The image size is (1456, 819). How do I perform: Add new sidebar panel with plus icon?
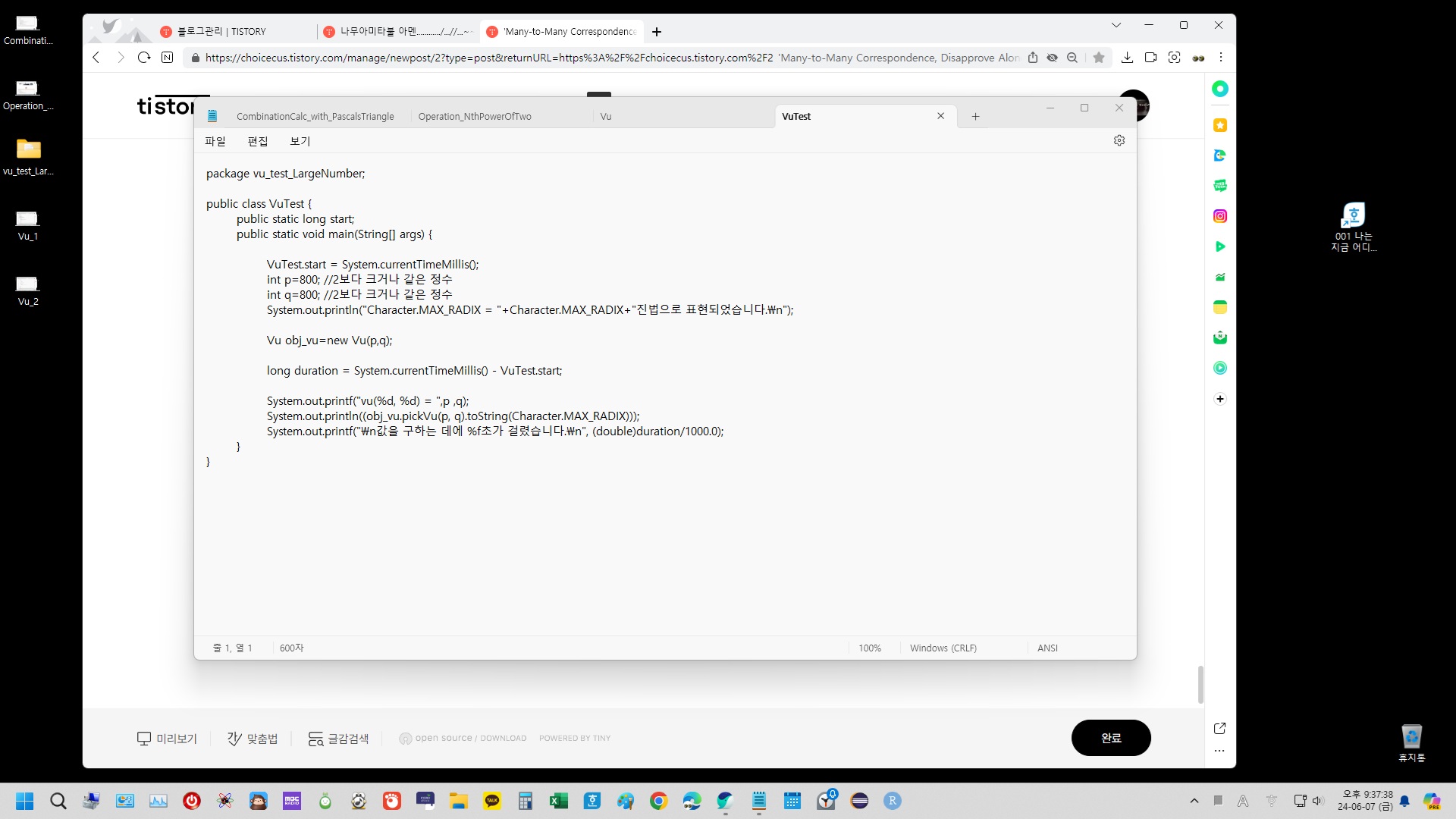[1219, 399]
